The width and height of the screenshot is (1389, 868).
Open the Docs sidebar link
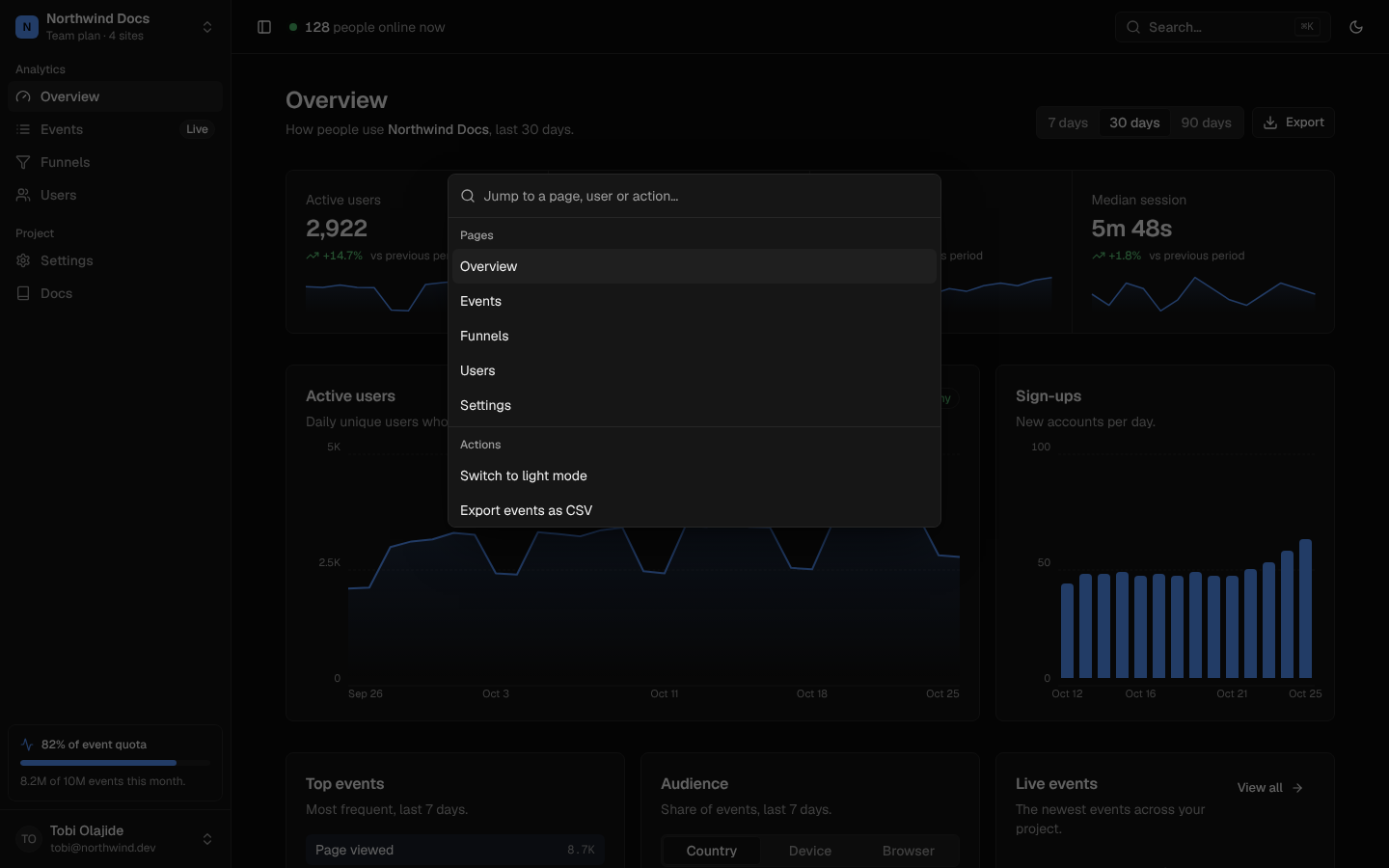(115, 293)
